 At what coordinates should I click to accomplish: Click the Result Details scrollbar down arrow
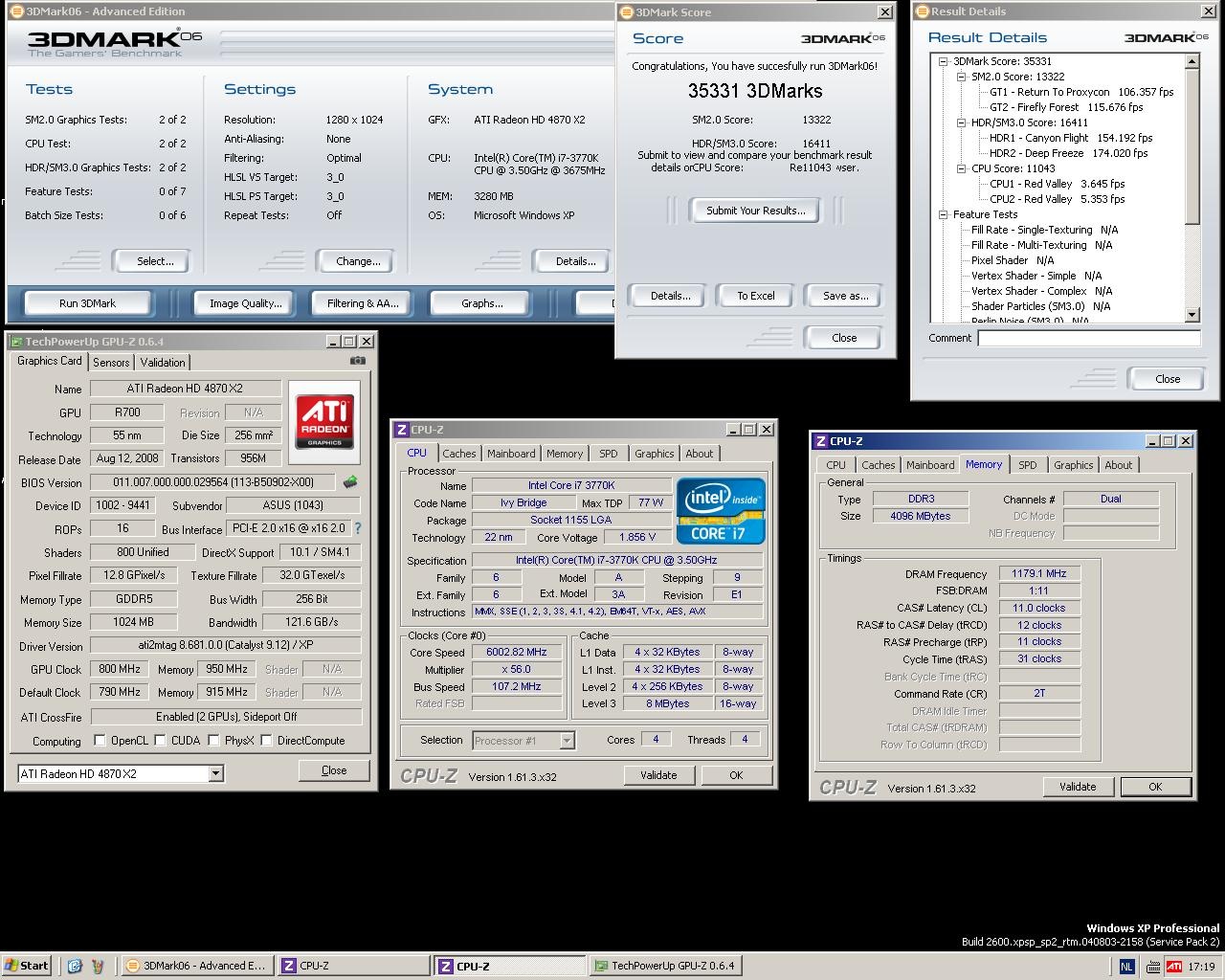click(x=1192, y=315)
